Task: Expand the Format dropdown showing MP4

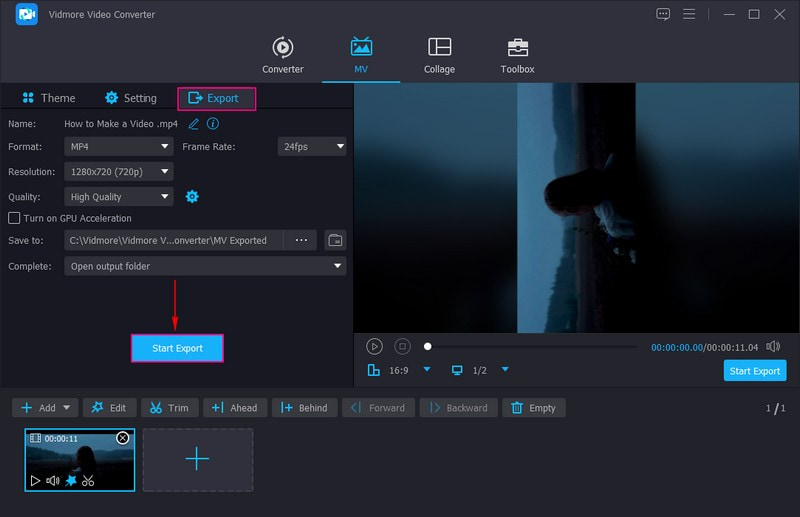Action: pyautogui.click(x=119, y=146)
